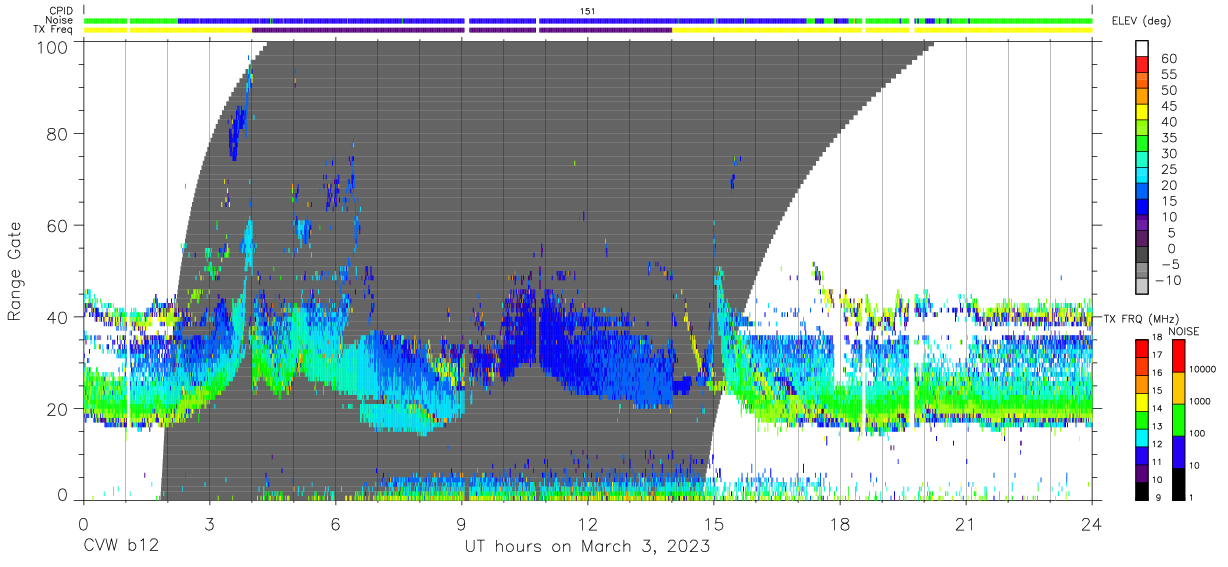The image size is (1228, 567).
Task: Click the '10000' label on NOISE scale
Action: point(1201,370)
